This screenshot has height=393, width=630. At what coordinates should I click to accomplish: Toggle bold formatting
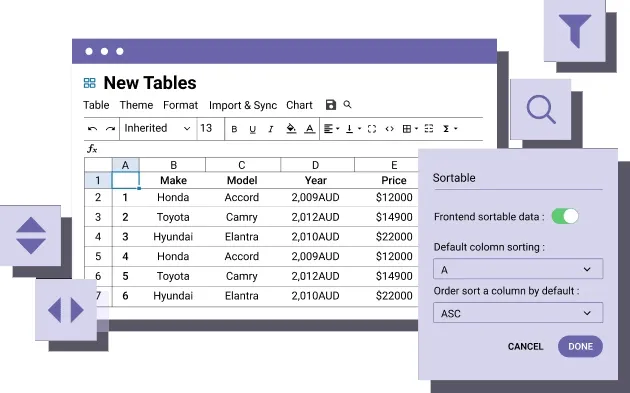pos(234,129)
